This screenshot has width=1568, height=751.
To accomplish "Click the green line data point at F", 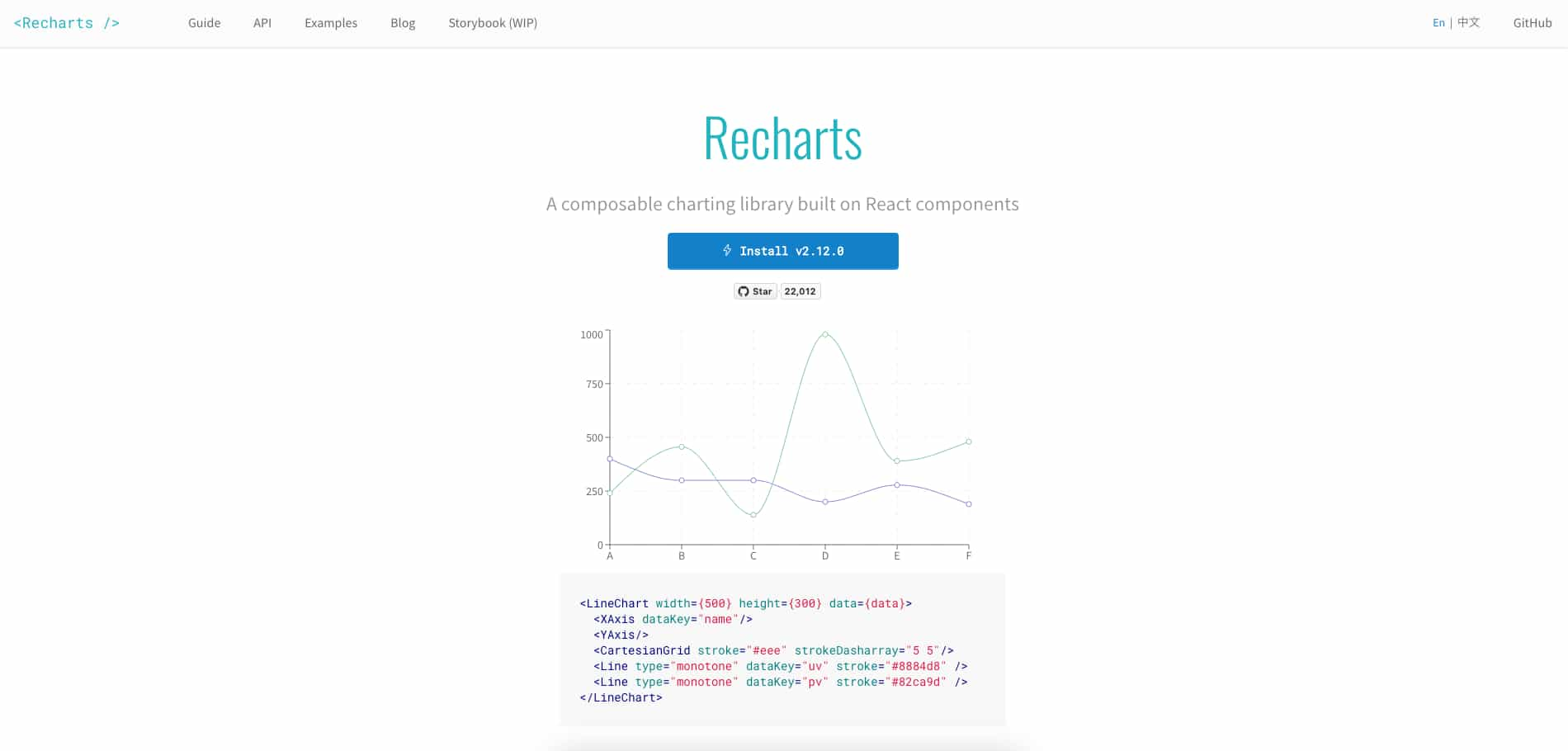I will pyautogui.click(x=969, y=442).
